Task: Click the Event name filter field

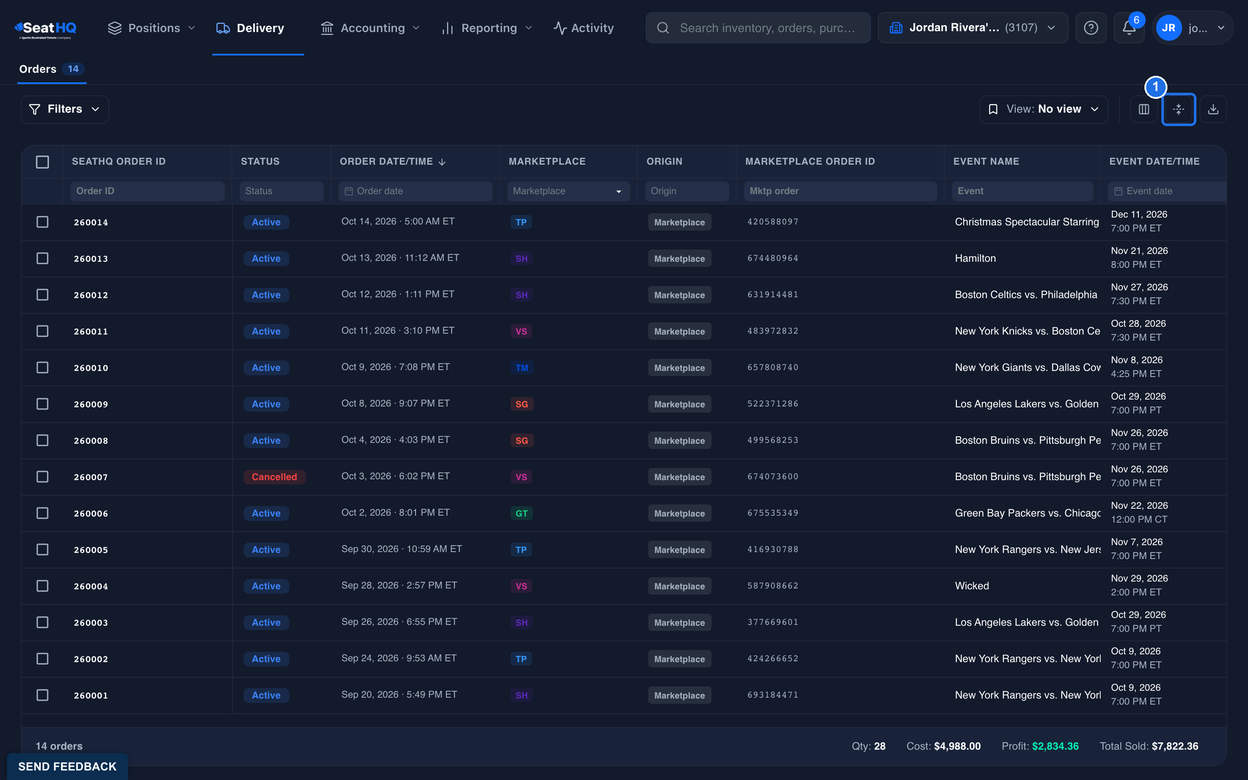Action: (1023, 191)
